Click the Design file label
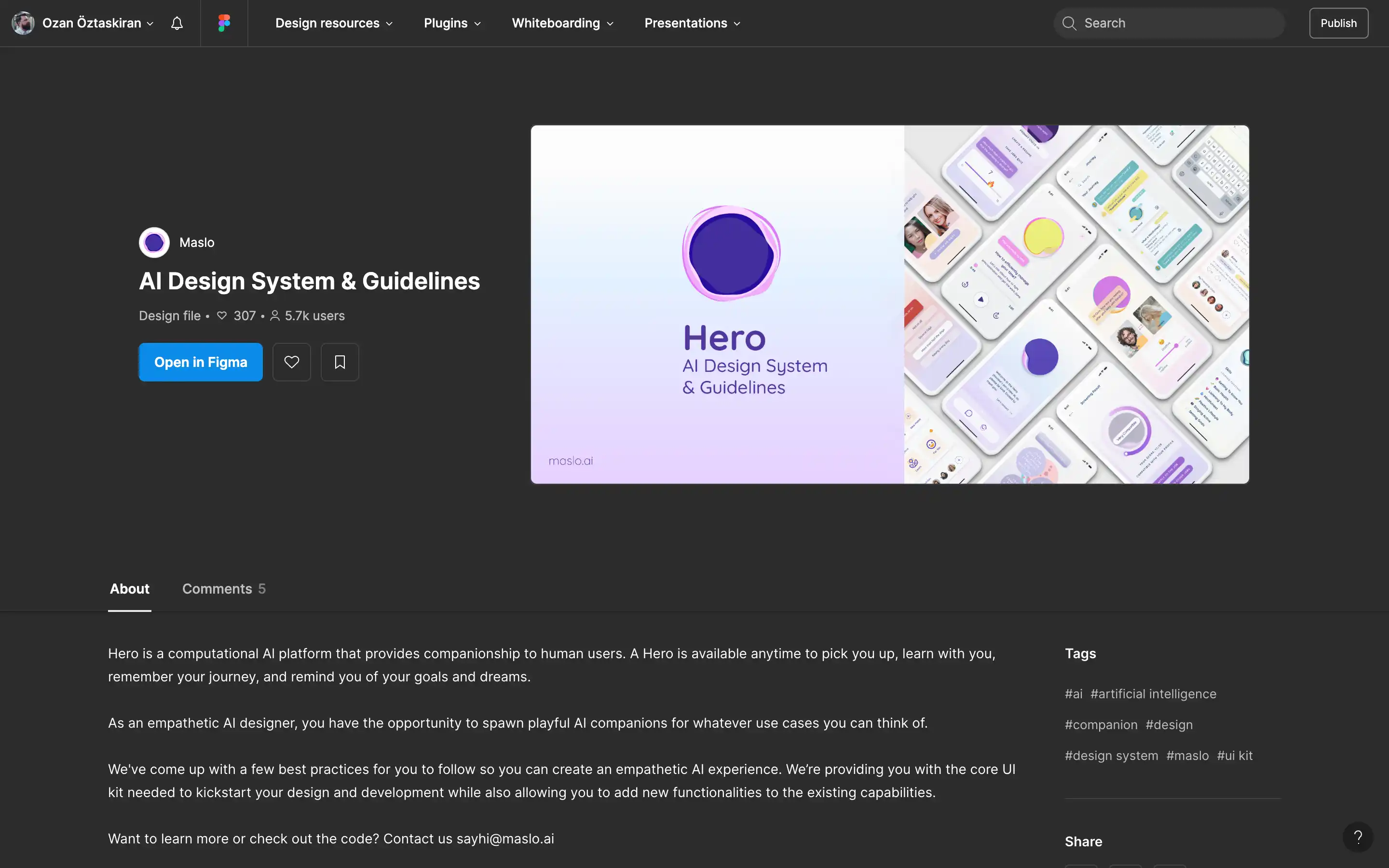The image size is (1389, 868). pos(170,316)
